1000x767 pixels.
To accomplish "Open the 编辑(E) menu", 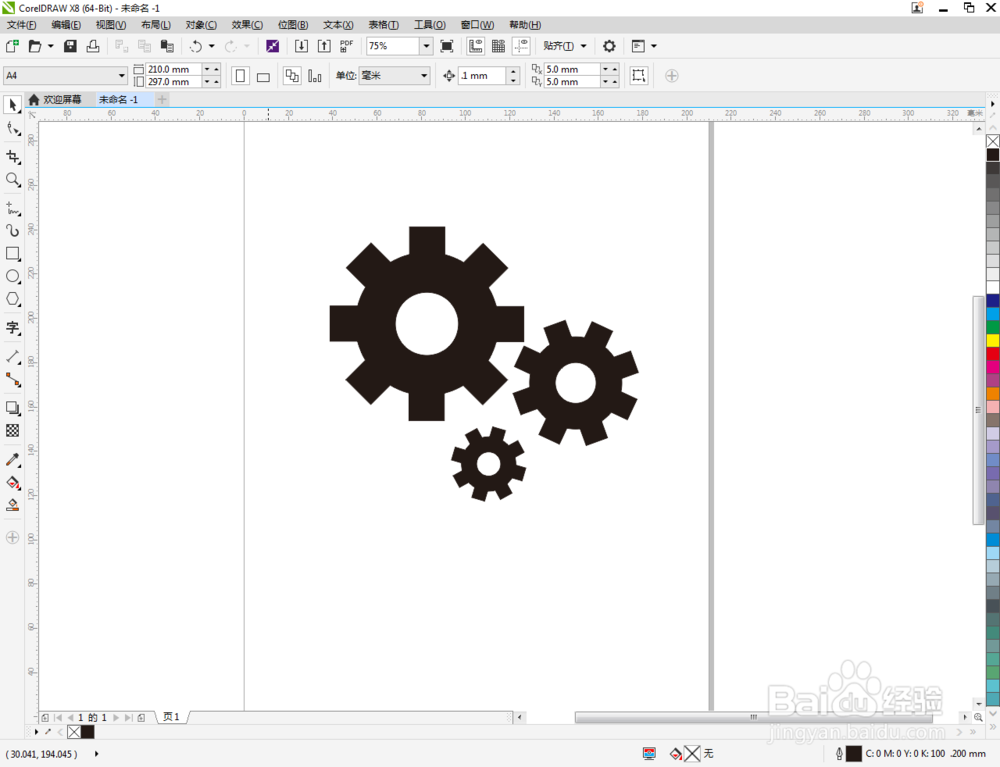I will click(66, 25).
